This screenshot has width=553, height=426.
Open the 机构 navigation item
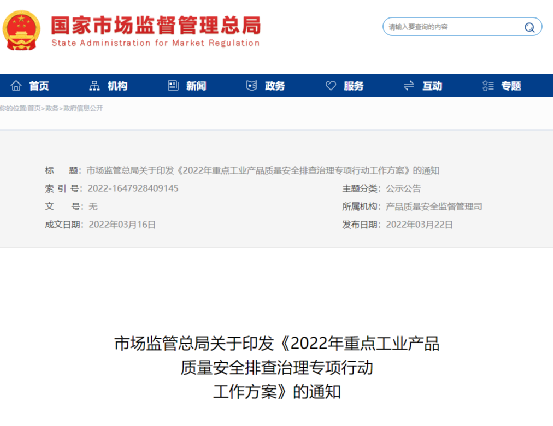[117, 86]
